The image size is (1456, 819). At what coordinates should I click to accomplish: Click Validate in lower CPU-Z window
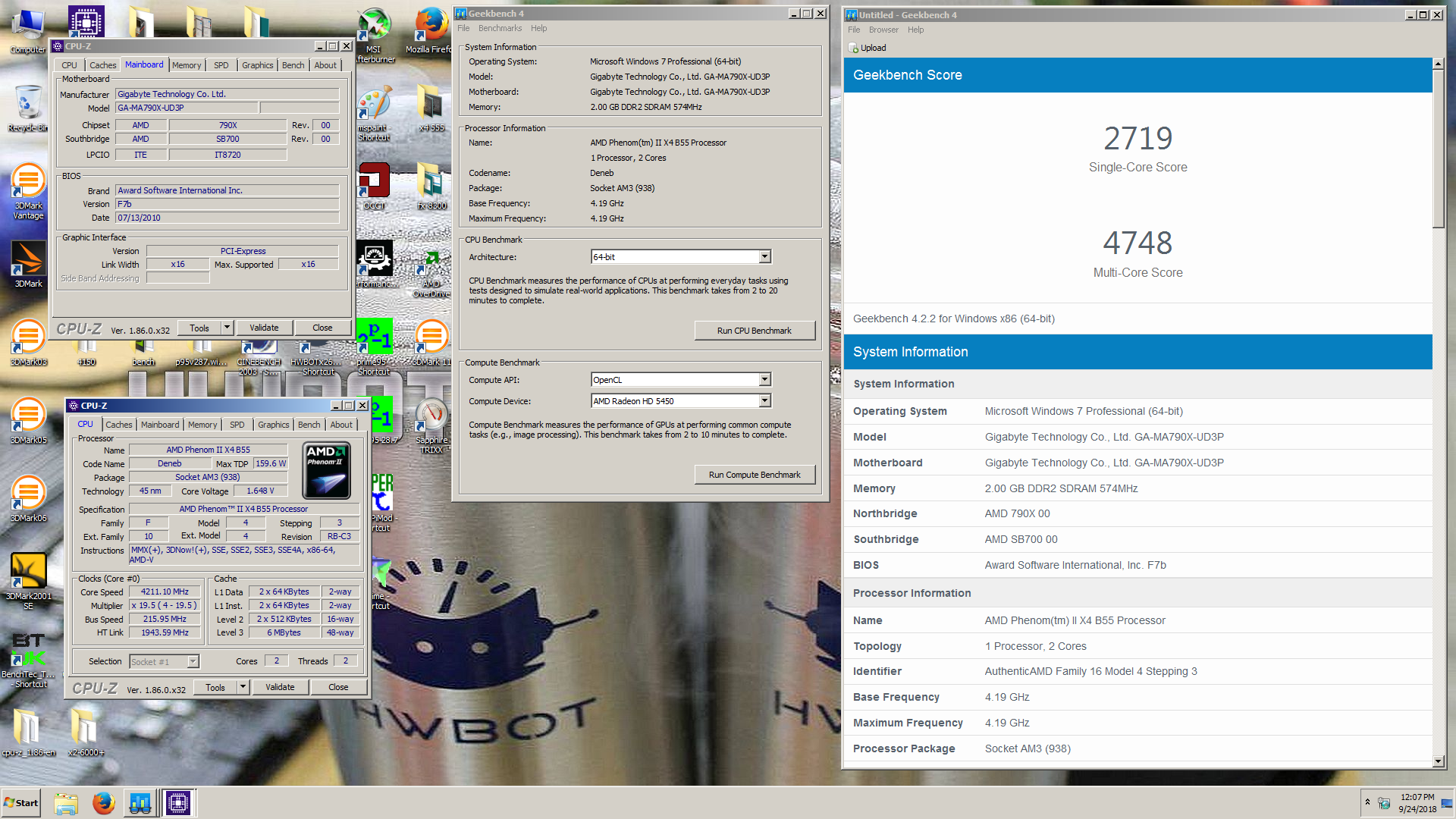(x=280, y=688)
